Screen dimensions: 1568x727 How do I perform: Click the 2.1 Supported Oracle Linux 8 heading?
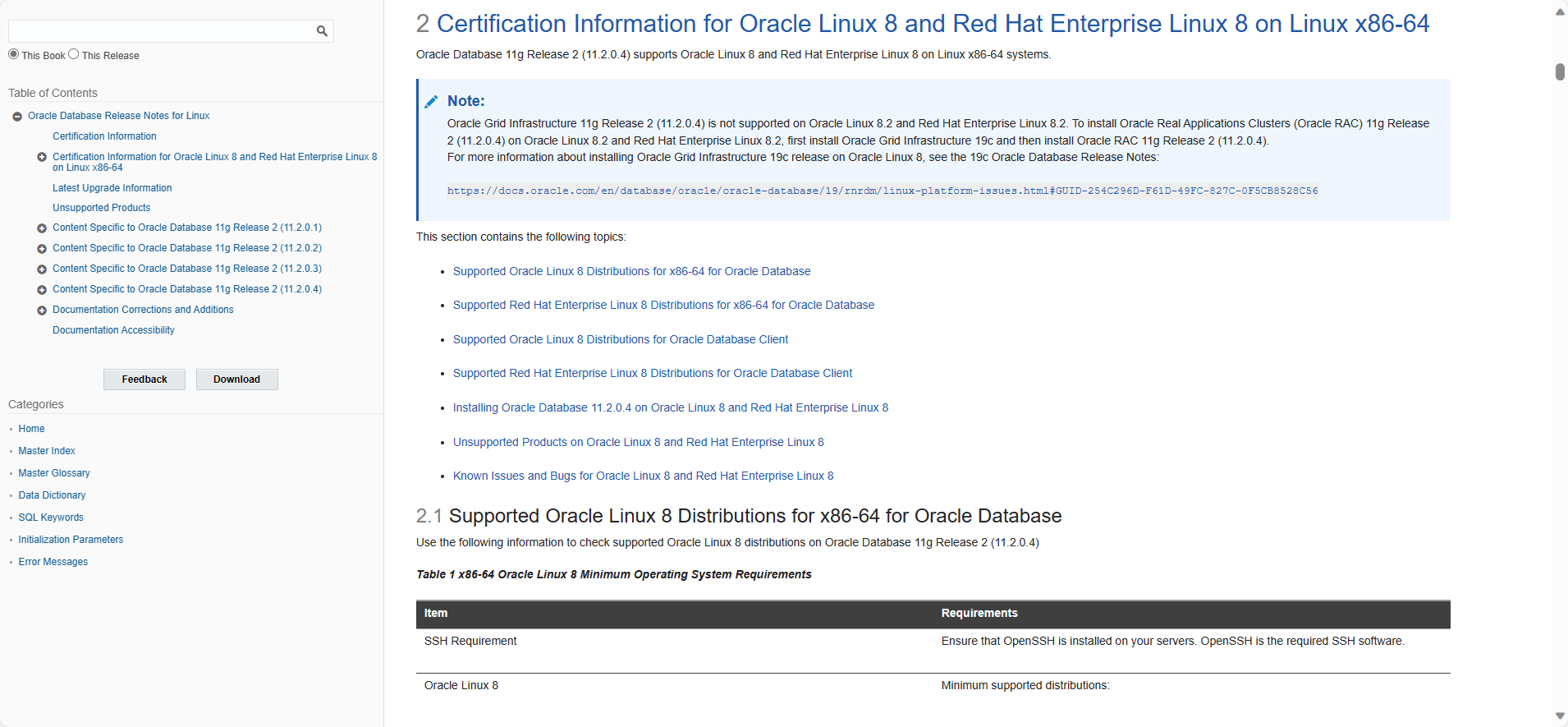(x=739, y=516)
